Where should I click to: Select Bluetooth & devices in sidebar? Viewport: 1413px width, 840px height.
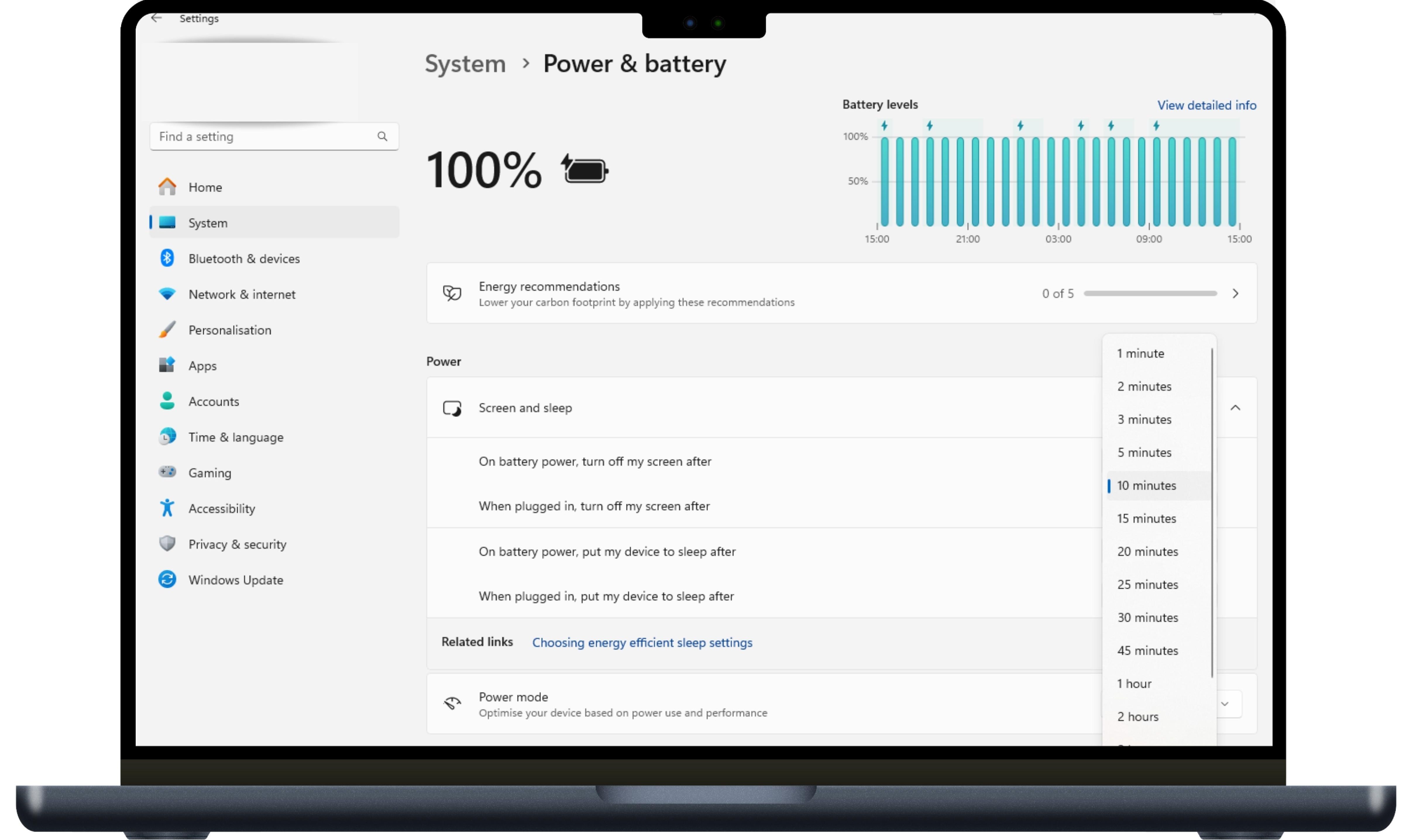coord(274,258)
